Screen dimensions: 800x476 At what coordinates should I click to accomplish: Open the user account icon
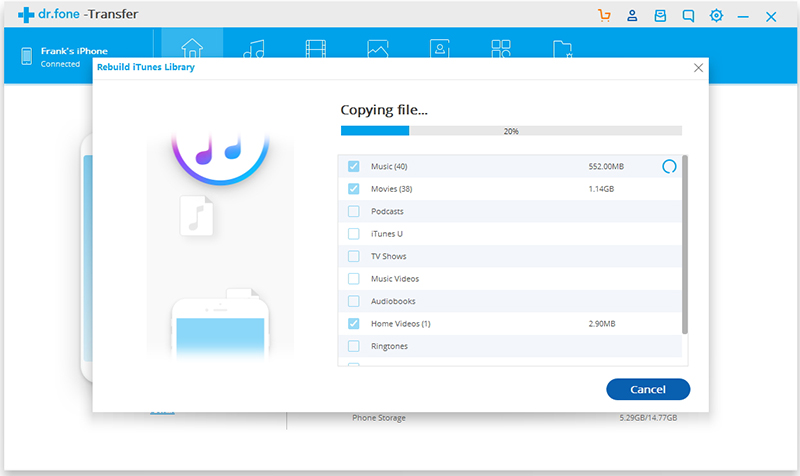(x=632, y=16)
